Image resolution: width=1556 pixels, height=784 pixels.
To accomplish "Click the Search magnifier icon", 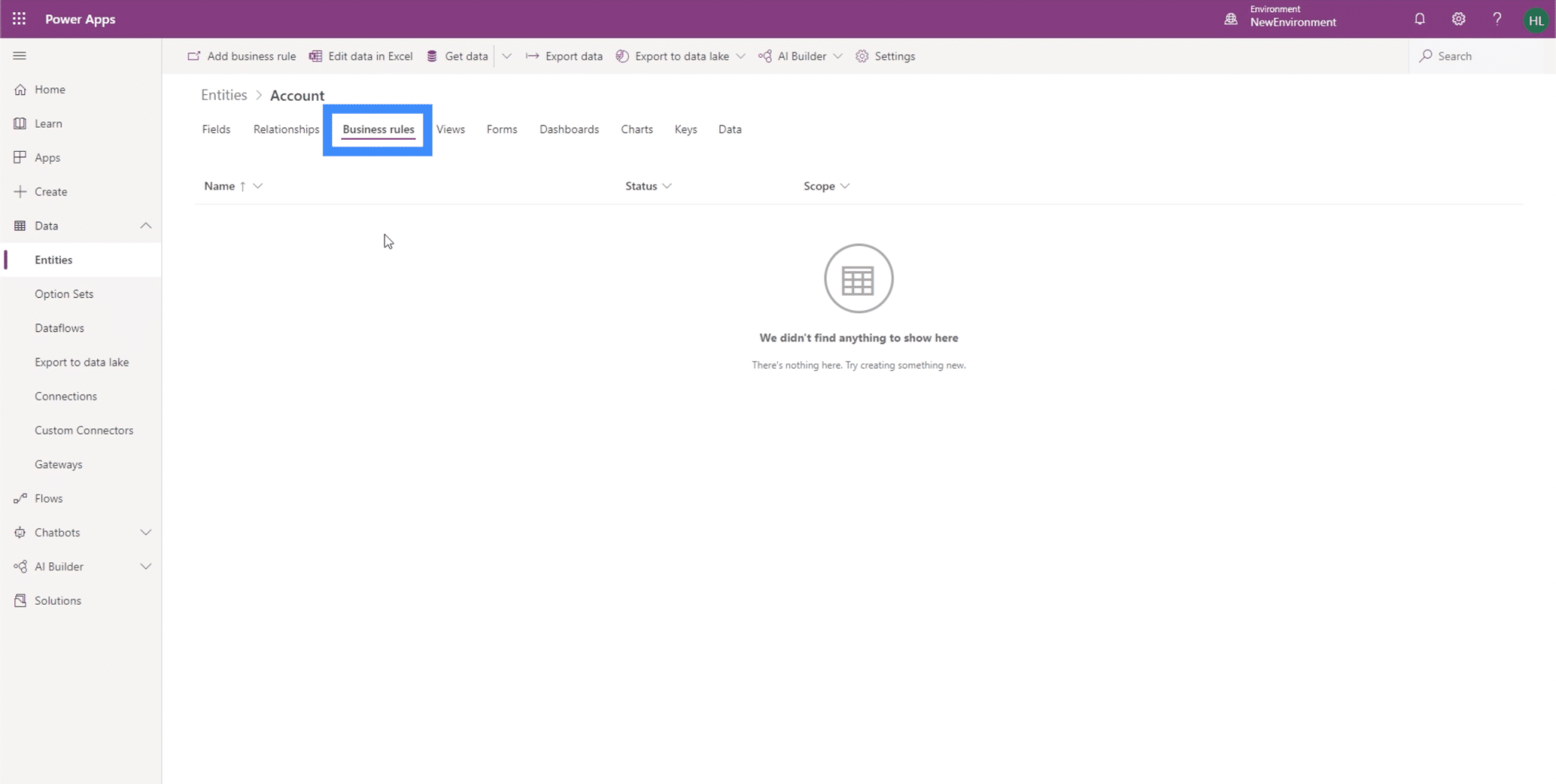I will coord(1425,56).
